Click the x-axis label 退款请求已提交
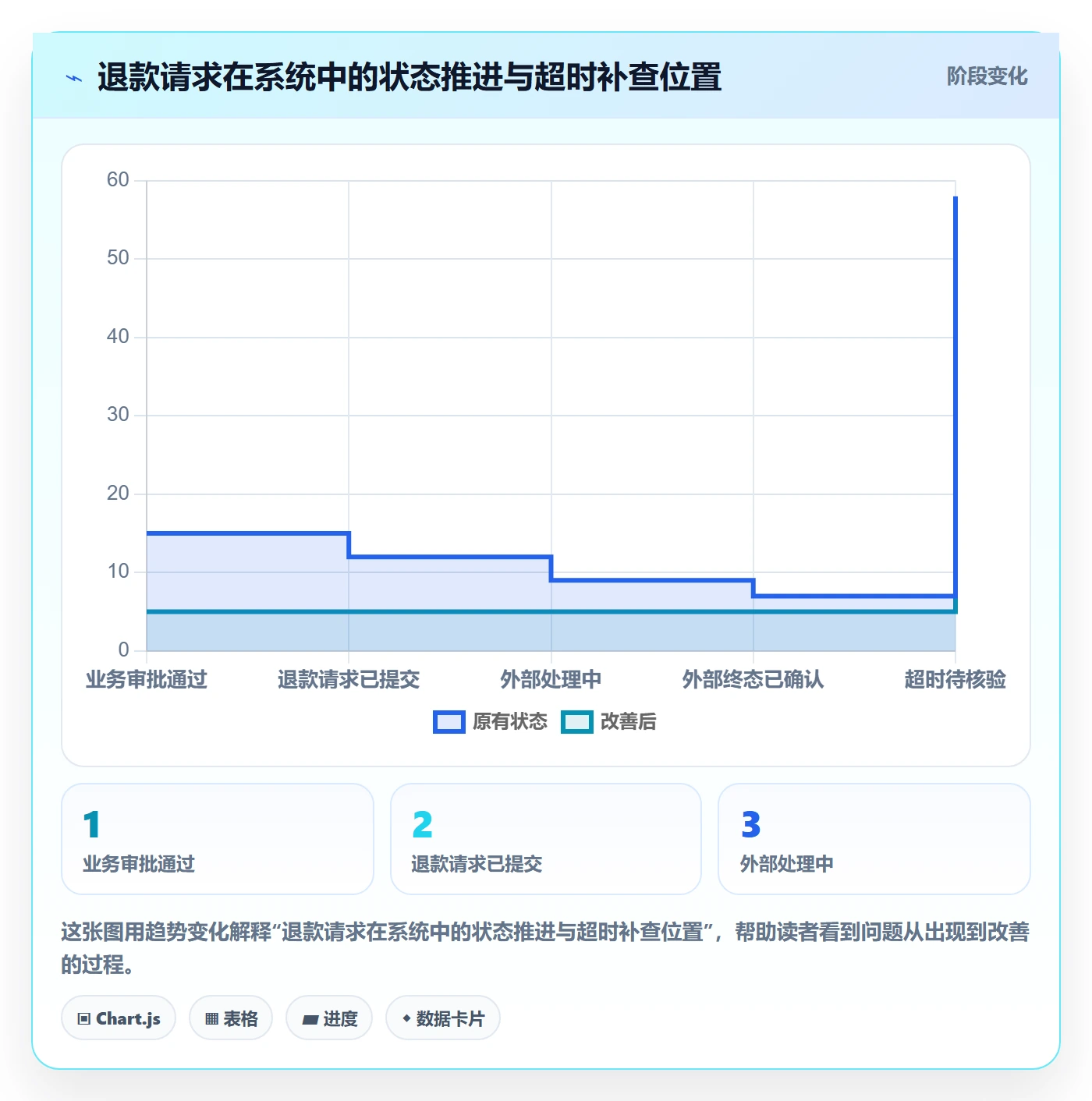Viewport: 1092px width, 1101px height. tap(349, 680)
